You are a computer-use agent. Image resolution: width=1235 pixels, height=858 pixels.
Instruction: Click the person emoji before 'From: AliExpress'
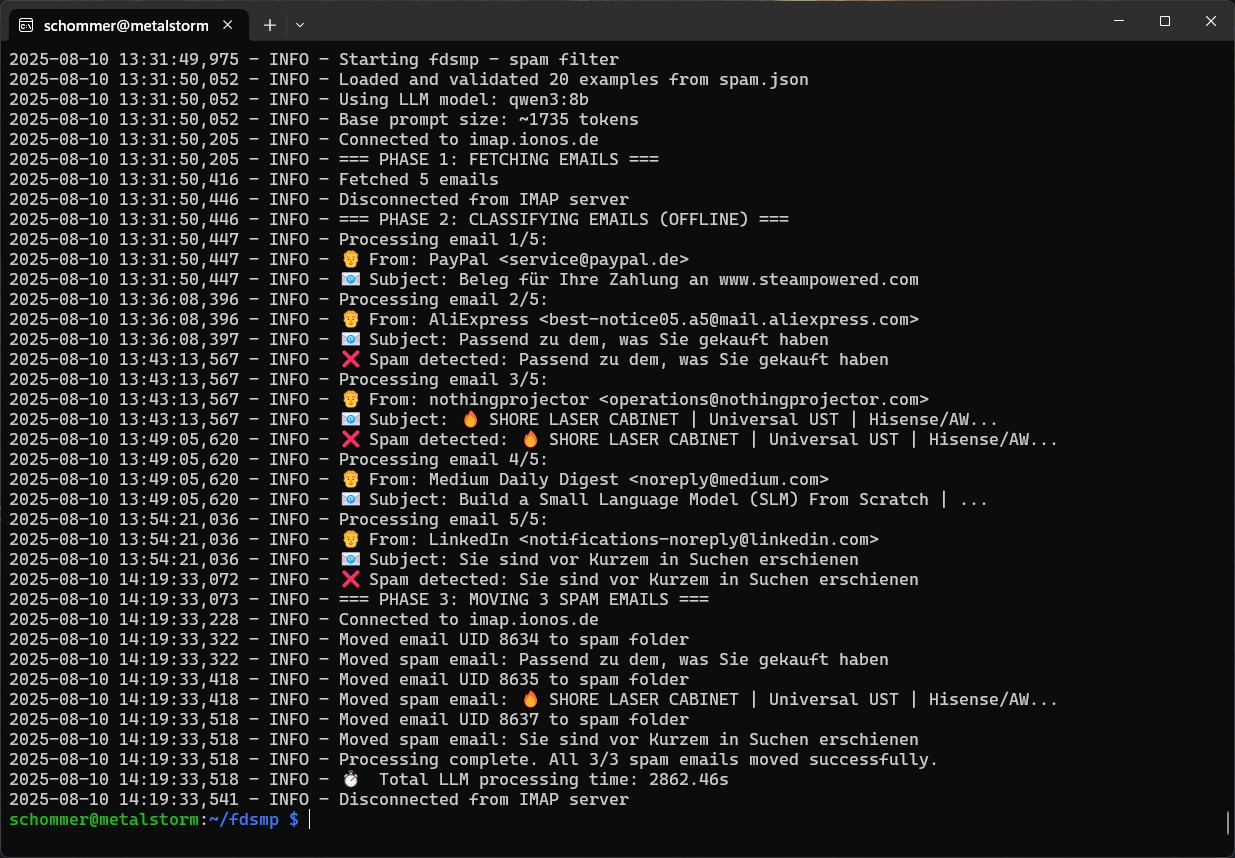349,319
